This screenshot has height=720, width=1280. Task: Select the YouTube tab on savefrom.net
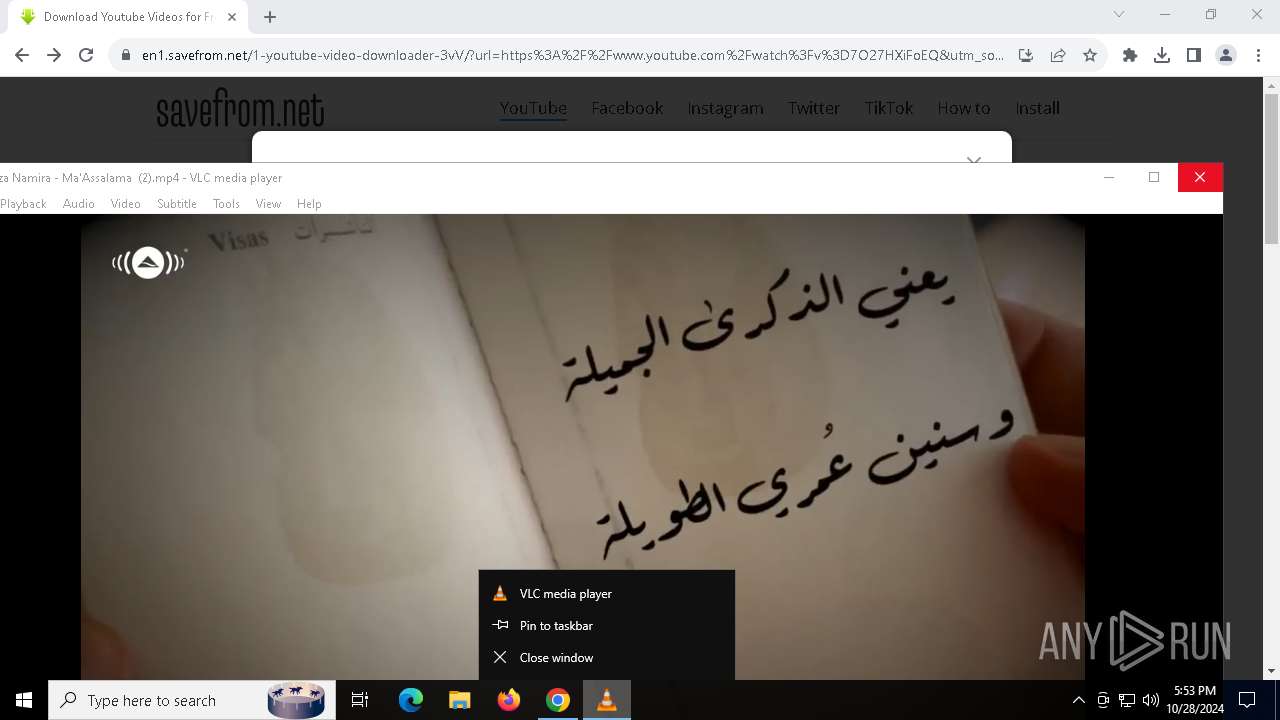[x=533, y=108]
